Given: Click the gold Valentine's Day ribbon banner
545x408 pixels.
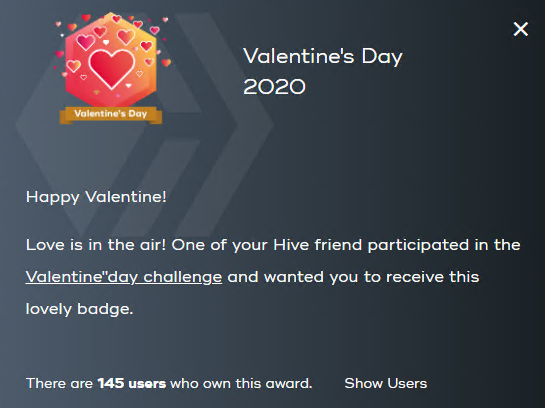Looking at the screenshot, I should [x=111, y=114].
